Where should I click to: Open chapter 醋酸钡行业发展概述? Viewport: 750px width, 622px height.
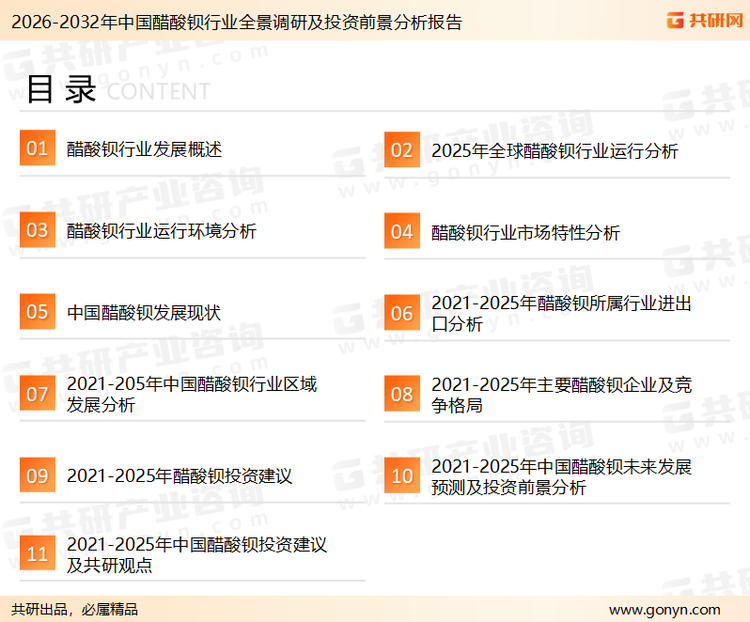point(144,149)
